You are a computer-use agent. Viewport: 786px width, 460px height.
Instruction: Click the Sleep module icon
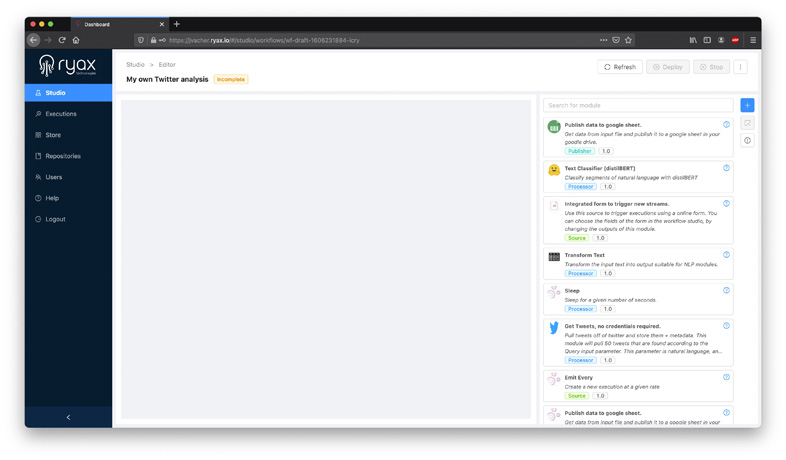point(554,292)
